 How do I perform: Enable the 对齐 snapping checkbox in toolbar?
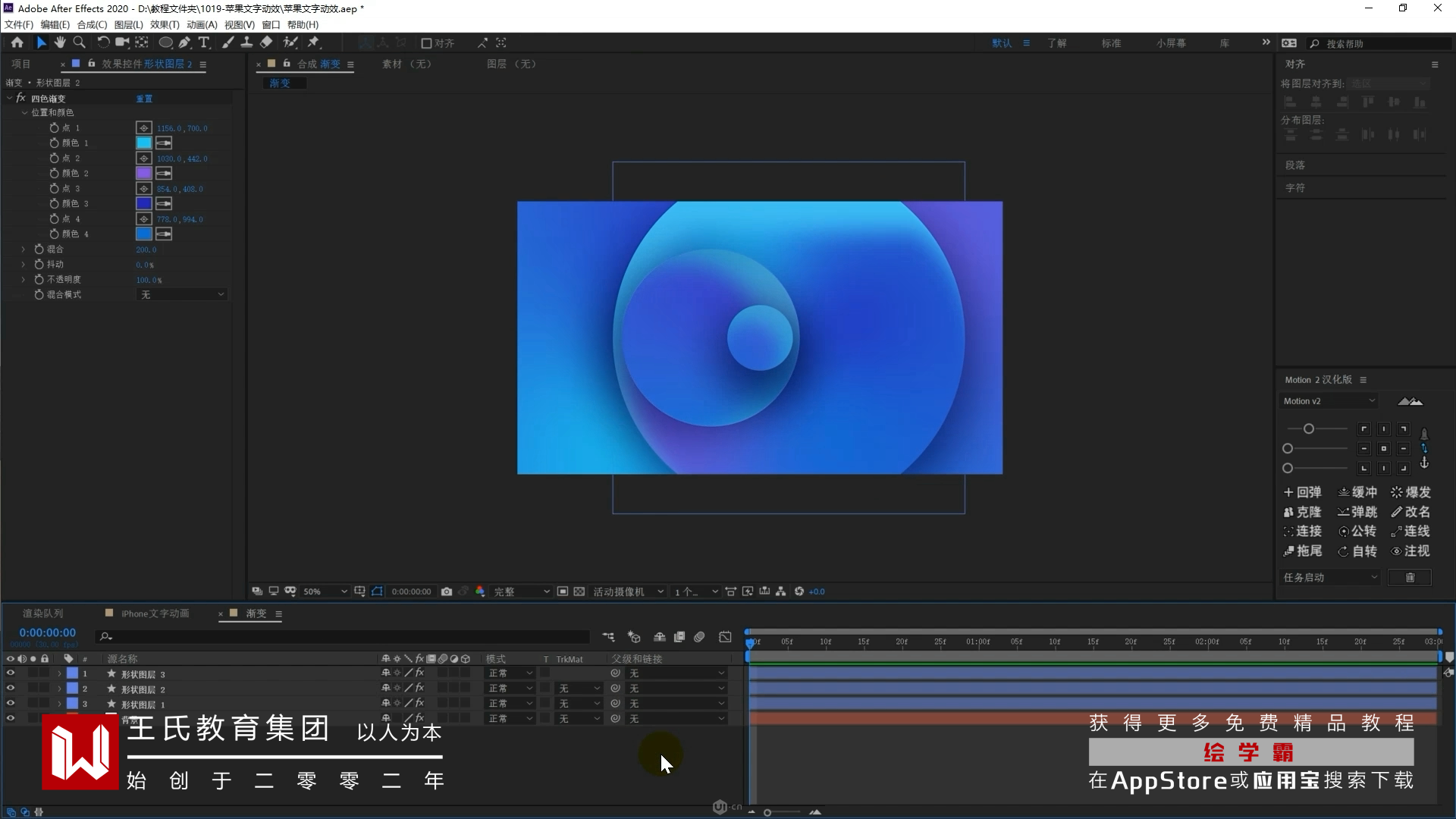click(x=426, y=43)
